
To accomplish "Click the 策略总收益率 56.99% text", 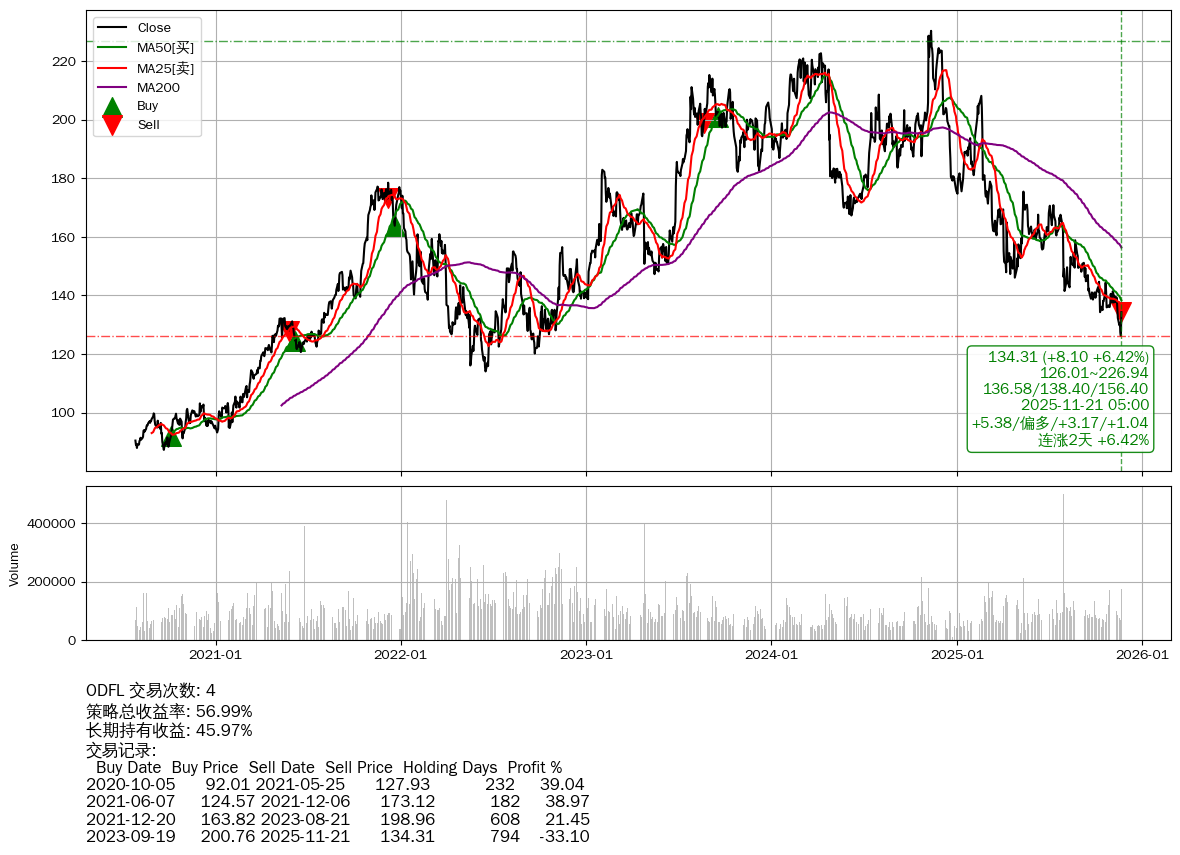I will click(169, 711).
